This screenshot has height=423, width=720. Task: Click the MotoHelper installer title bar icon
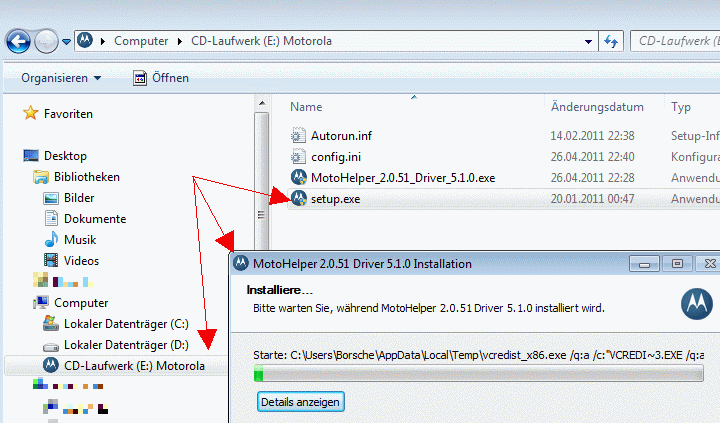[x=241, y=263]
